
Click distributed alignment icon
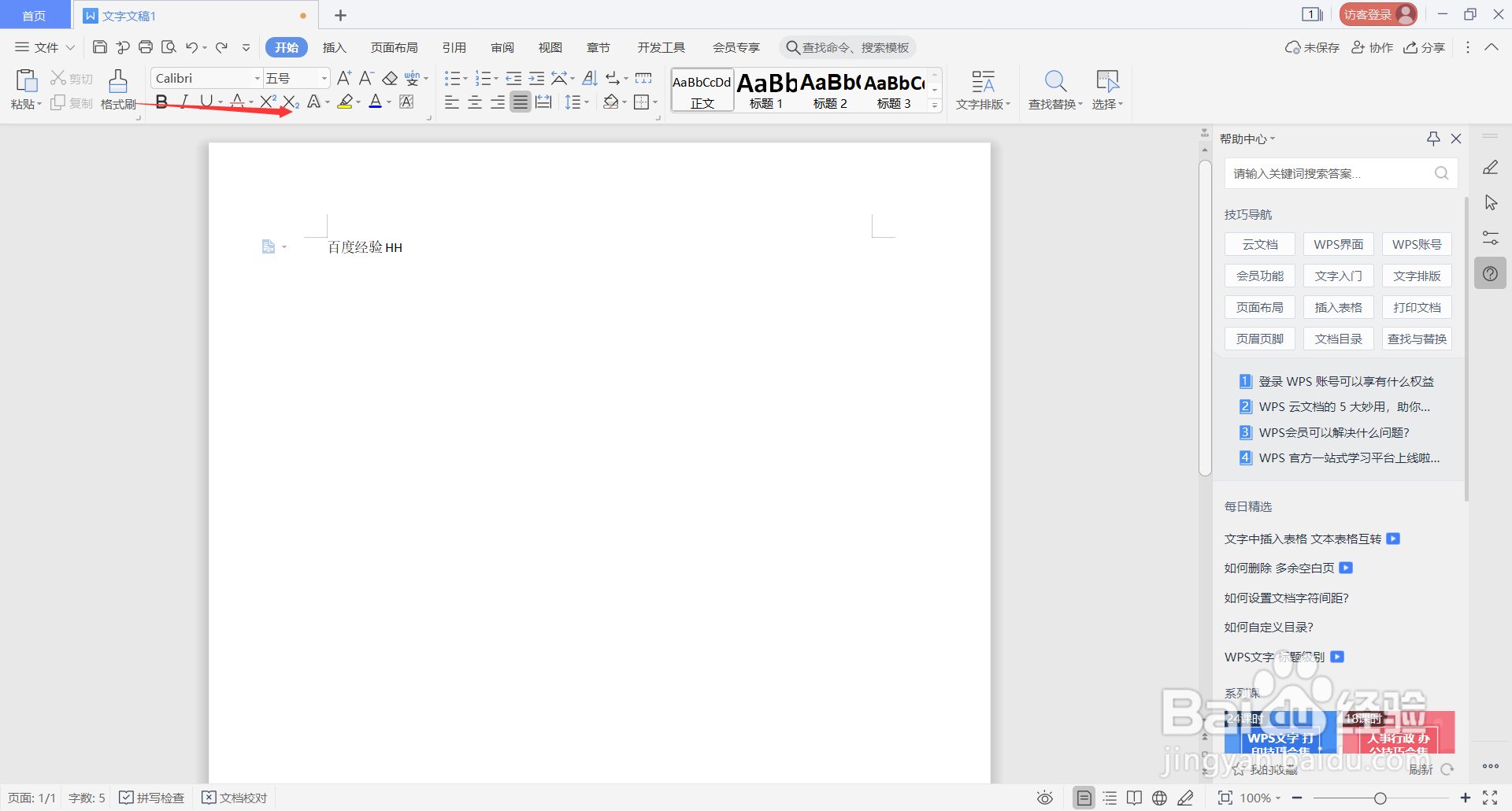[x=543, y=102]
